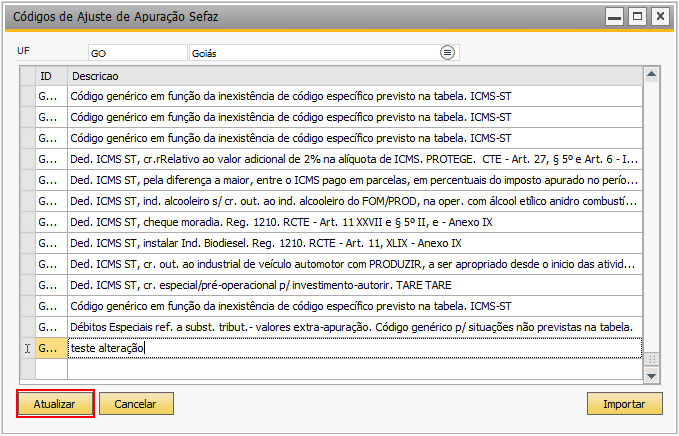Image resolution: width=679 pixels, height=436 pixels.
Task: Open the UF selection list icon
Action: [x=447, y=53]
